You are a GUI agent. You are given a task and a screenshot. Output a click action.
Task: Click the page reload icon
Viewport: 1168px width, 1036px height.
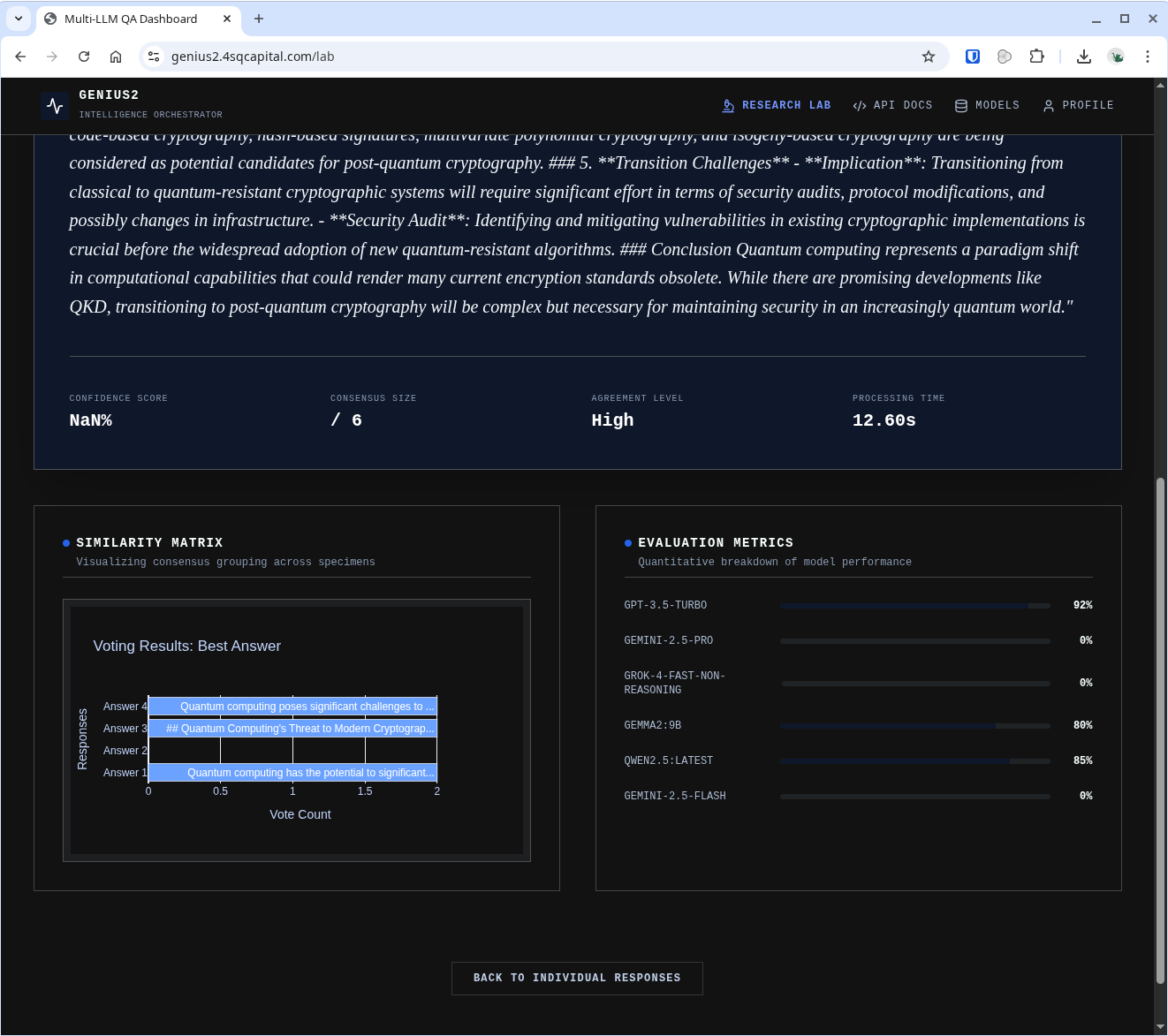(84, 56)
